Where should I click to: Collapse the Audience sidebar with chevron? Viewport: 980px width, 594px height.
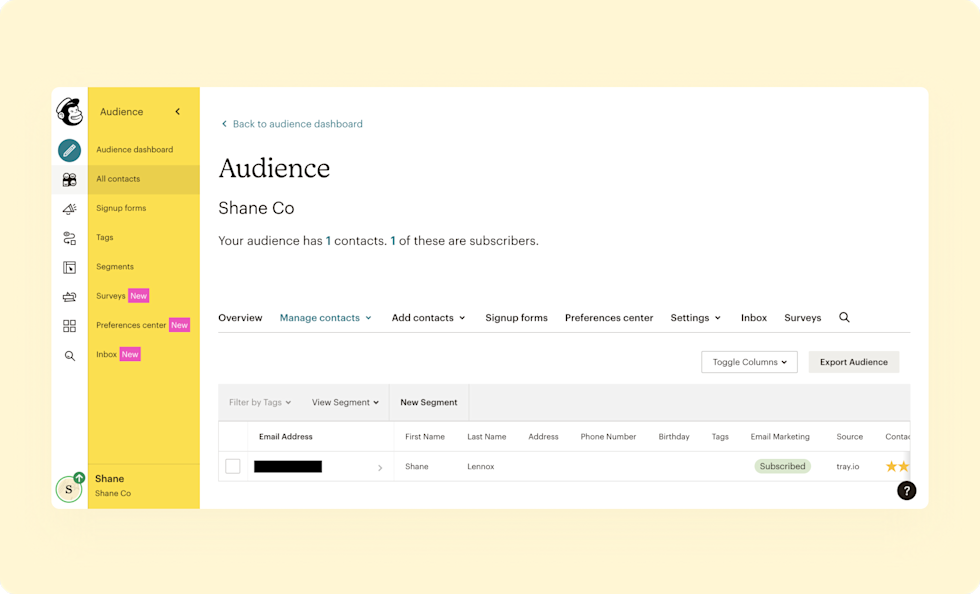(x=178, y=112)
